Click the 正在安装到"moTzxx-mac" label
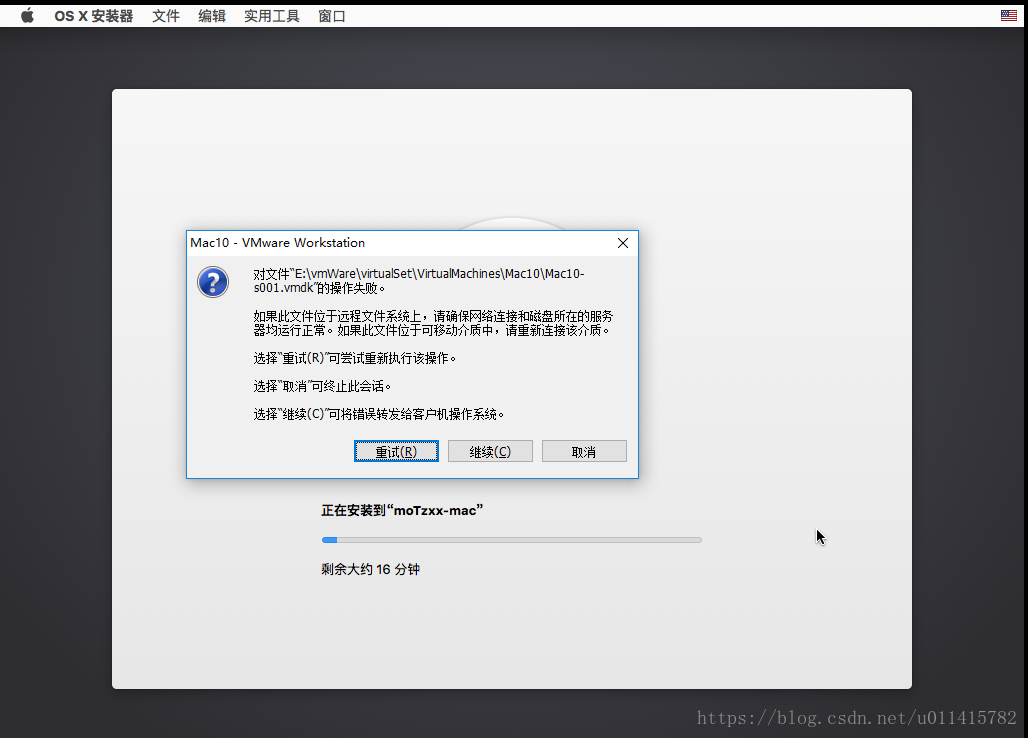Image resolution: width=1028 pixels, height=738 pixels. pyautogui.click(x=402, y=510)
